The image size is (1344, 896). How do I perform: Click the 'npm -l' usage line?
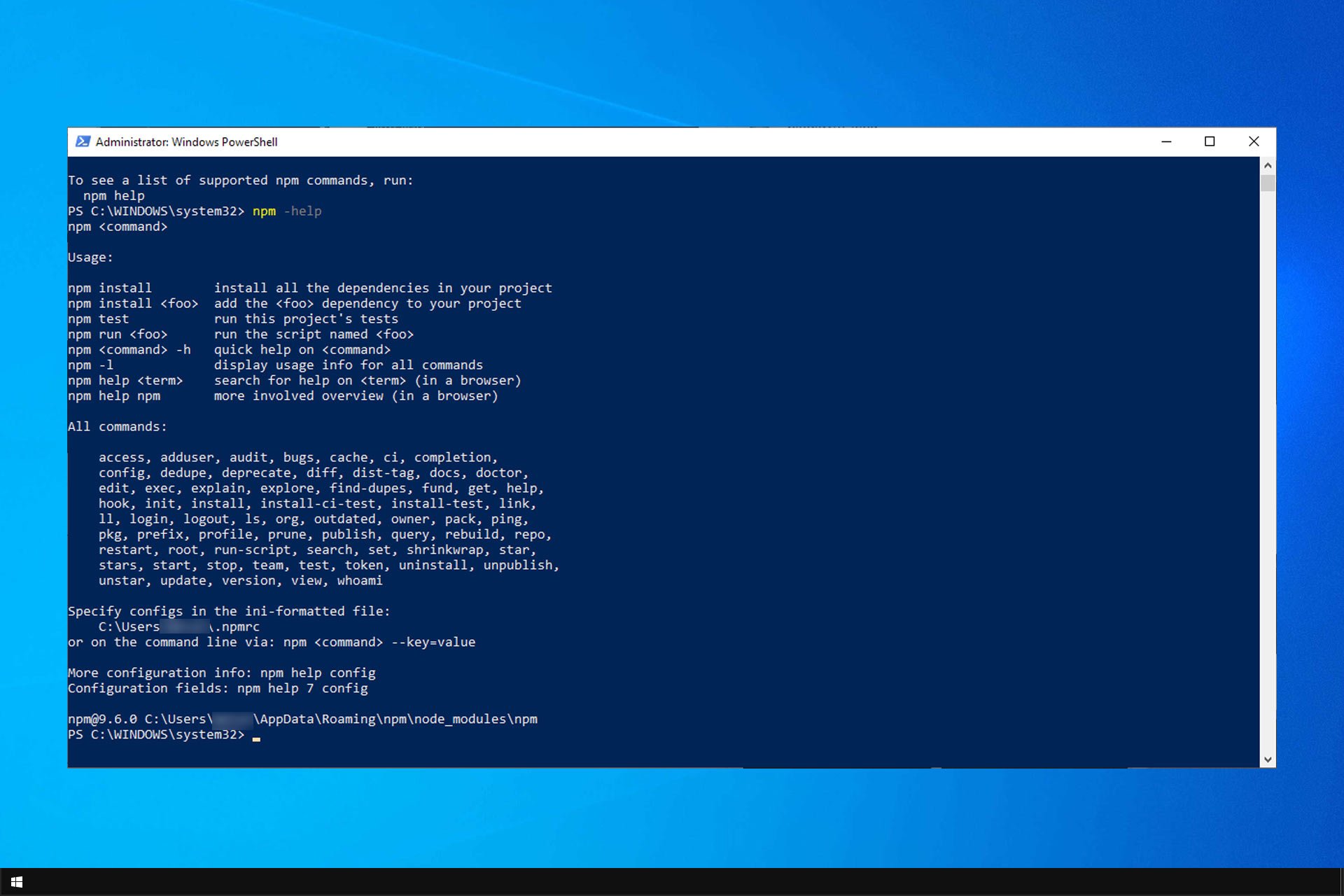click(x=276, y=365)
